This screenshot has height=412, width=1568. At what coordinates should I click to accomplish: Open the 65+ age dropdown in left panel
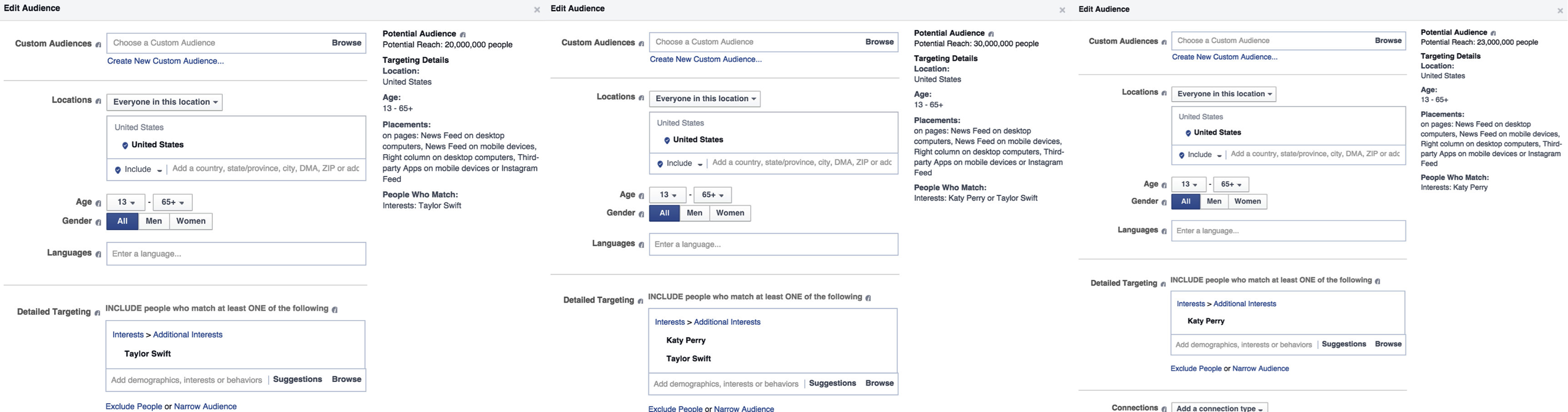(x=173, y=202)
